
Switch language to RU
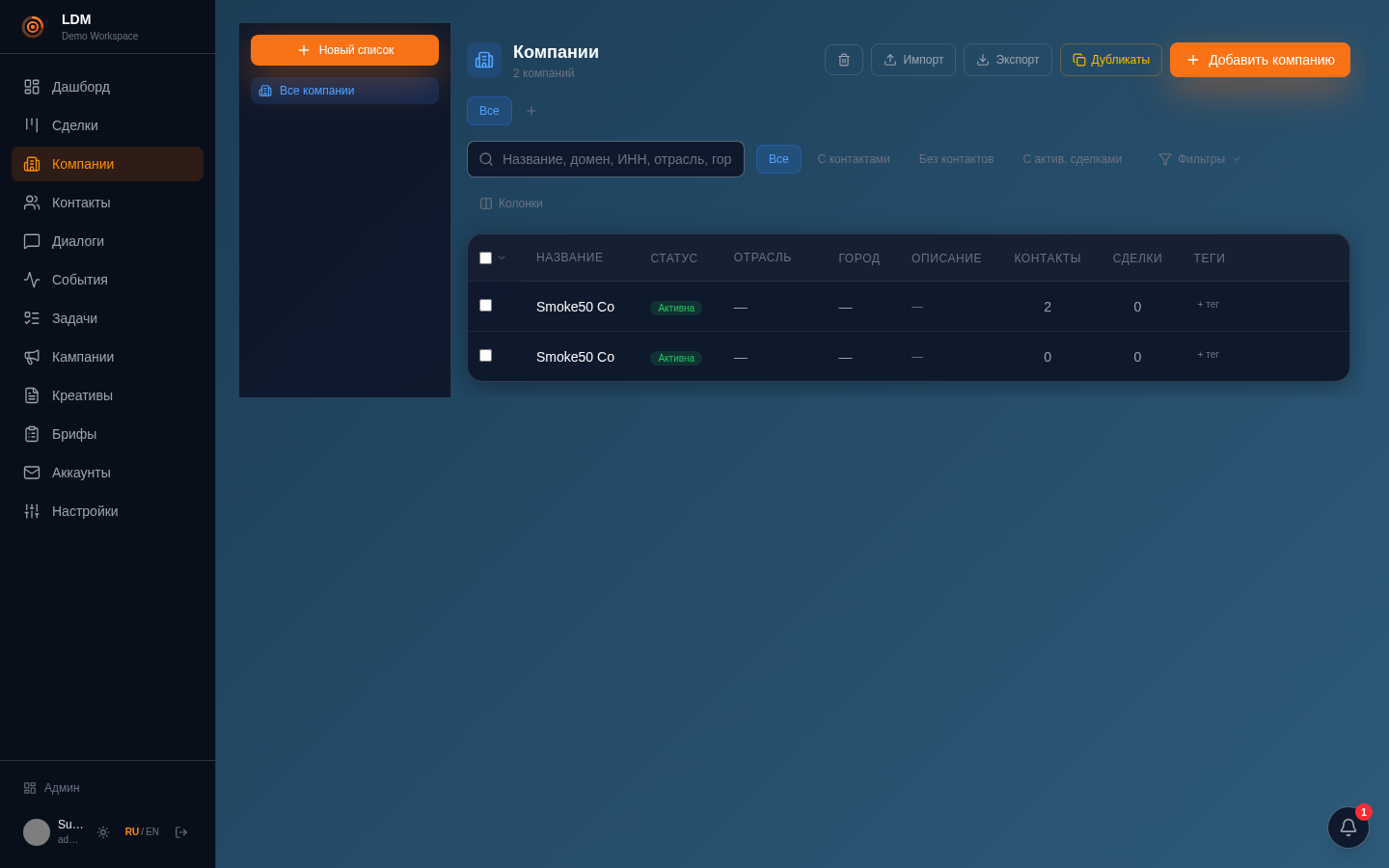(x=132, y=832)
